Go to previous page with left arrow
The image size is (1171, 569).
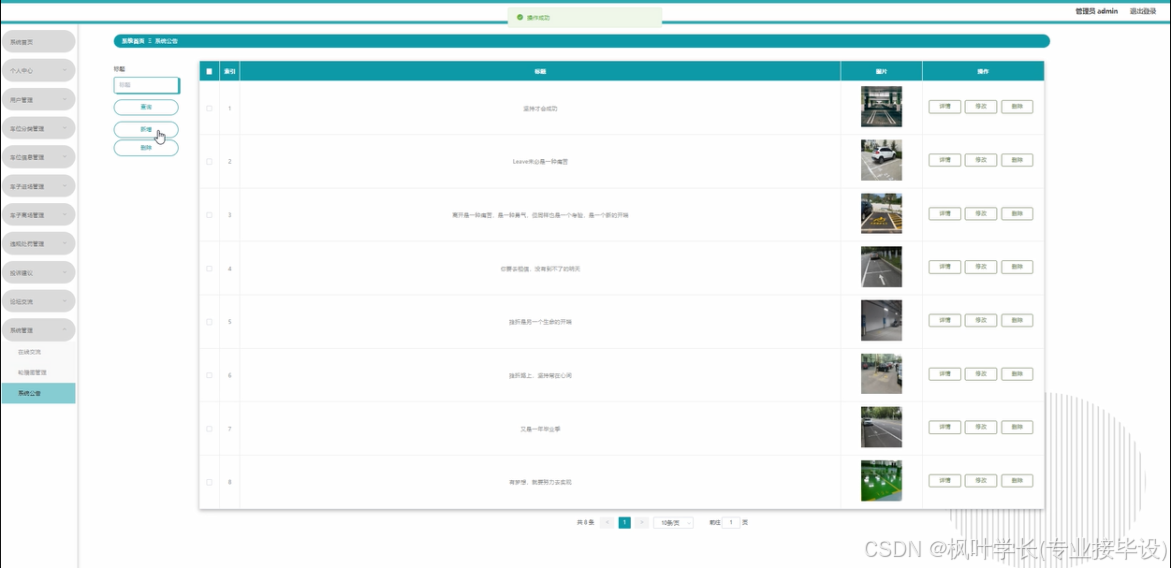[607, 523]
